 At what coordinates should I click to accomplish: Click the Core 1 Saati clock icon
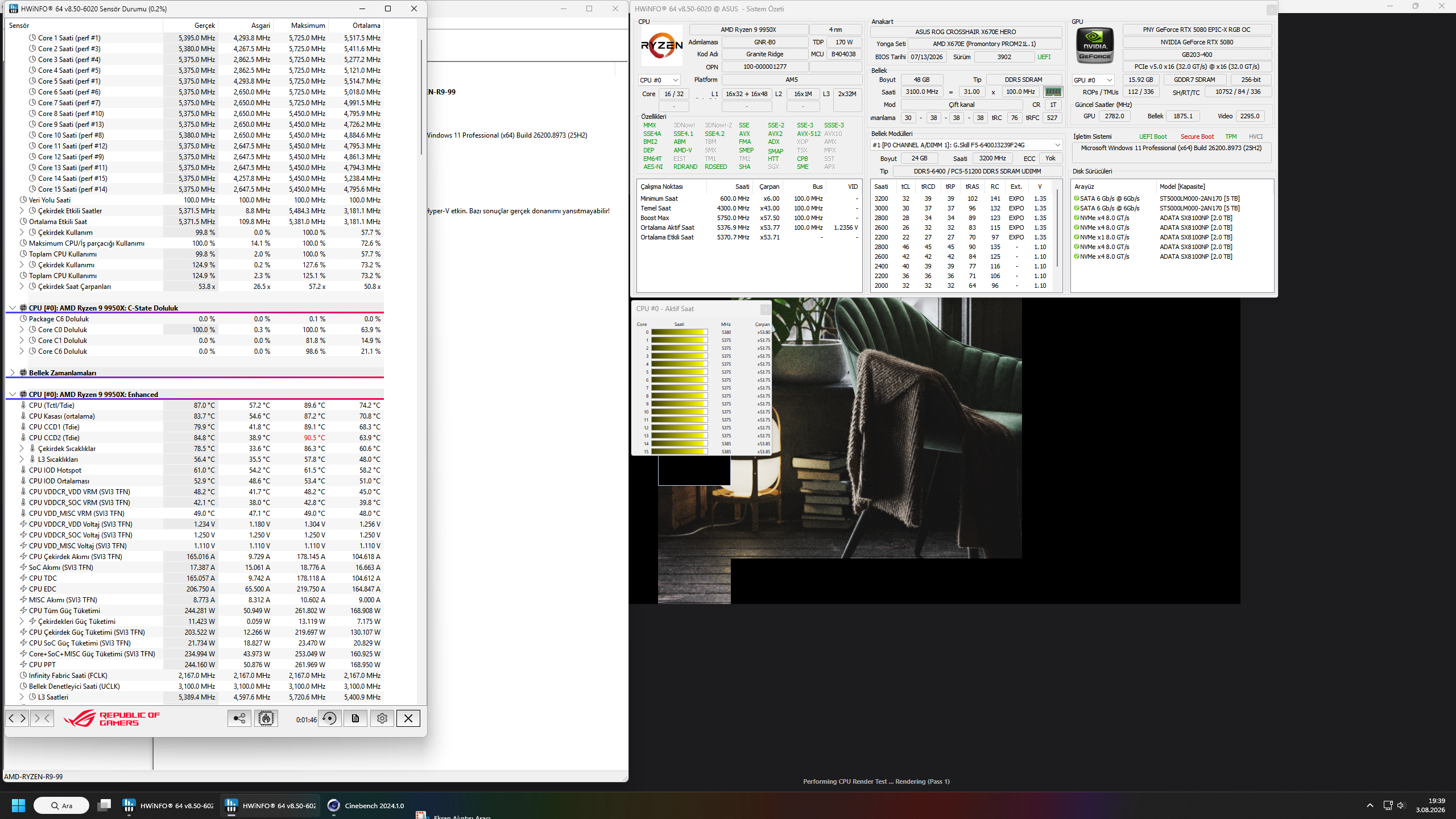[x=33, y=38]
